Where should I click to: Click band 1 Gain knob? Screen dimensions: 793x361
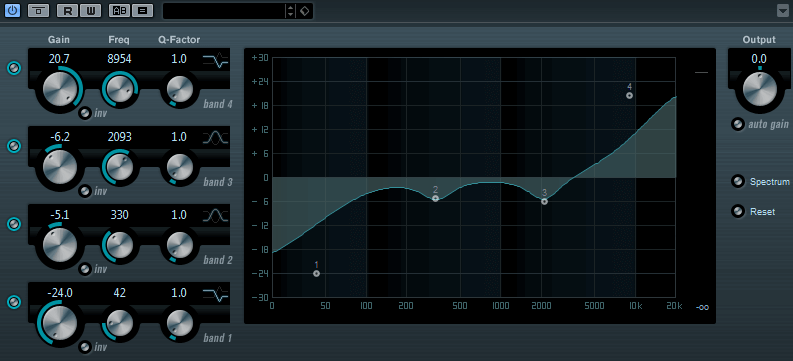tap(60, 322)
